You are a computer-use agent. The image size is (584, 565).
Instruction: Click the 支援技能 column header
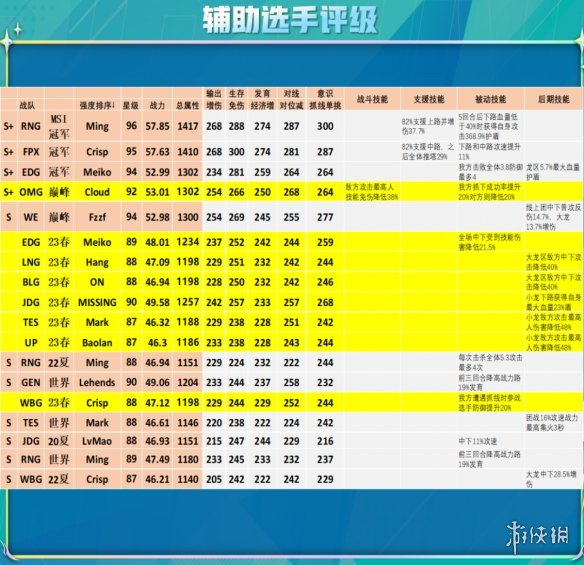click(x=429, y=99)
